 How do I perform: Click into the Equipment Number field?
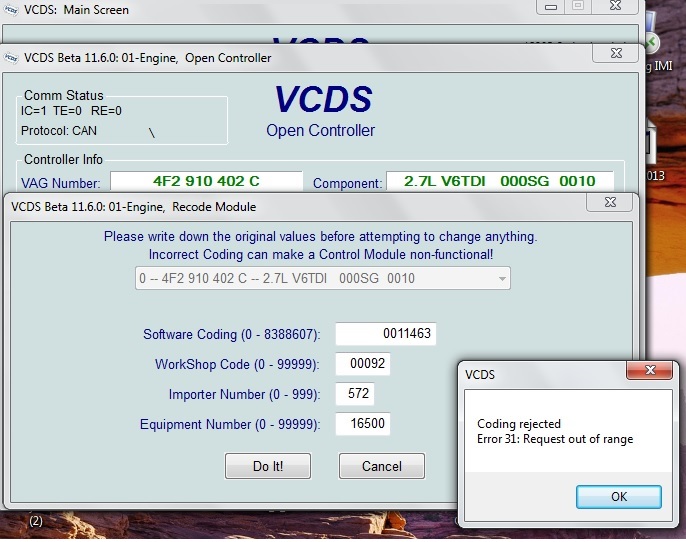tap(362, 424)
